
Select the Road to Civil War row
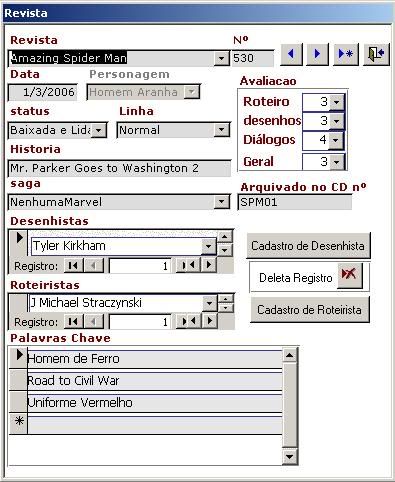[155, 380]
